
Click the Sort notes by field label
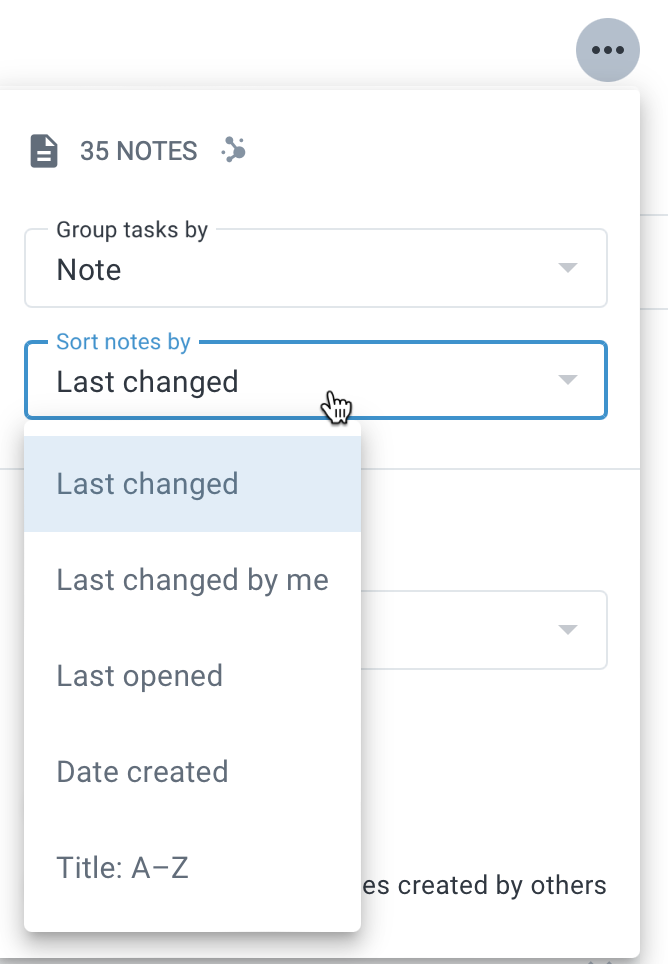click(124, 342)
